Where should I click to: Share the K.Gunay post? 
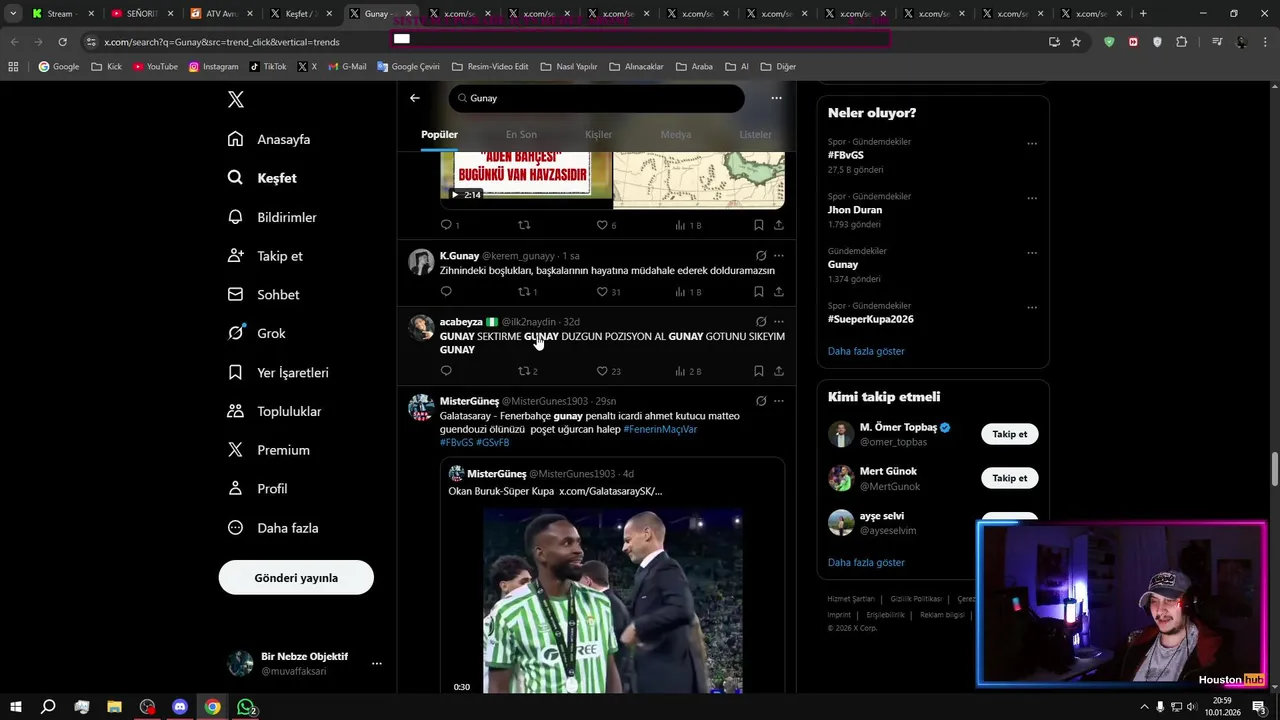778,292
